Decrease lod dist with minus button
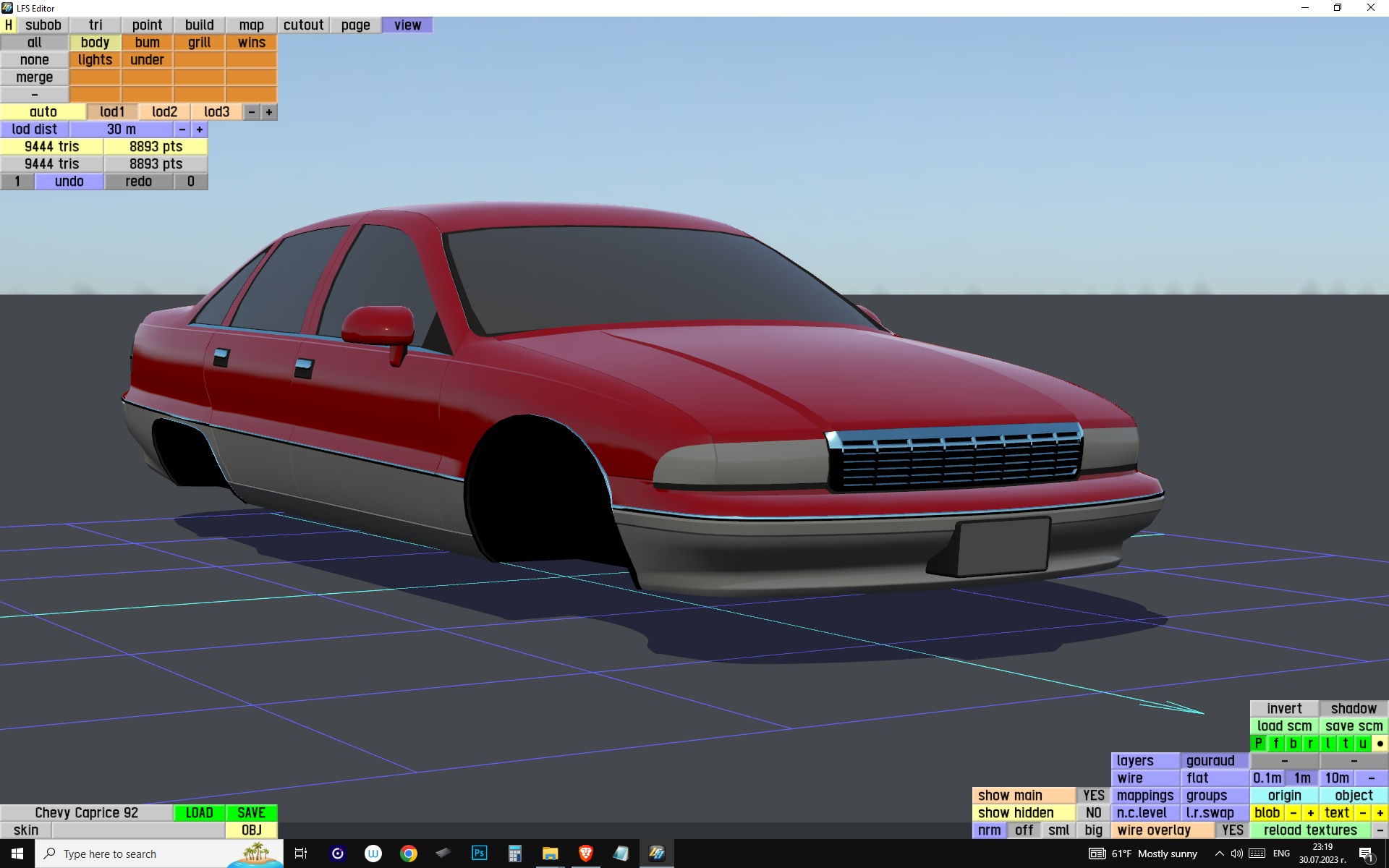The width and height of the screenshot is (1389, 868). 182,129
